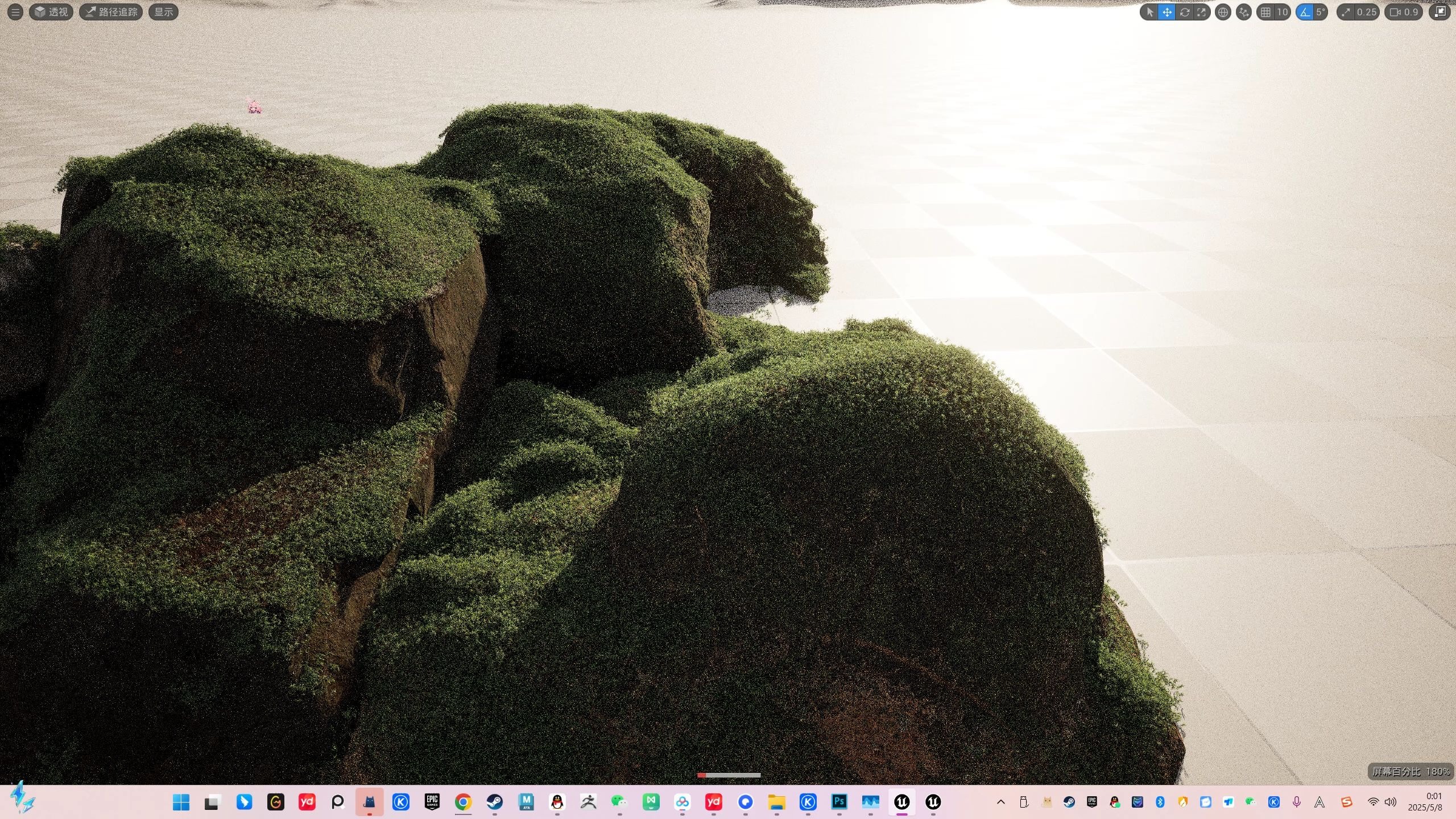Switch to active Unreal Engine window in taskbar
Image resolution: width=1456 pixels, height=819 pixels.
point(902,802)
